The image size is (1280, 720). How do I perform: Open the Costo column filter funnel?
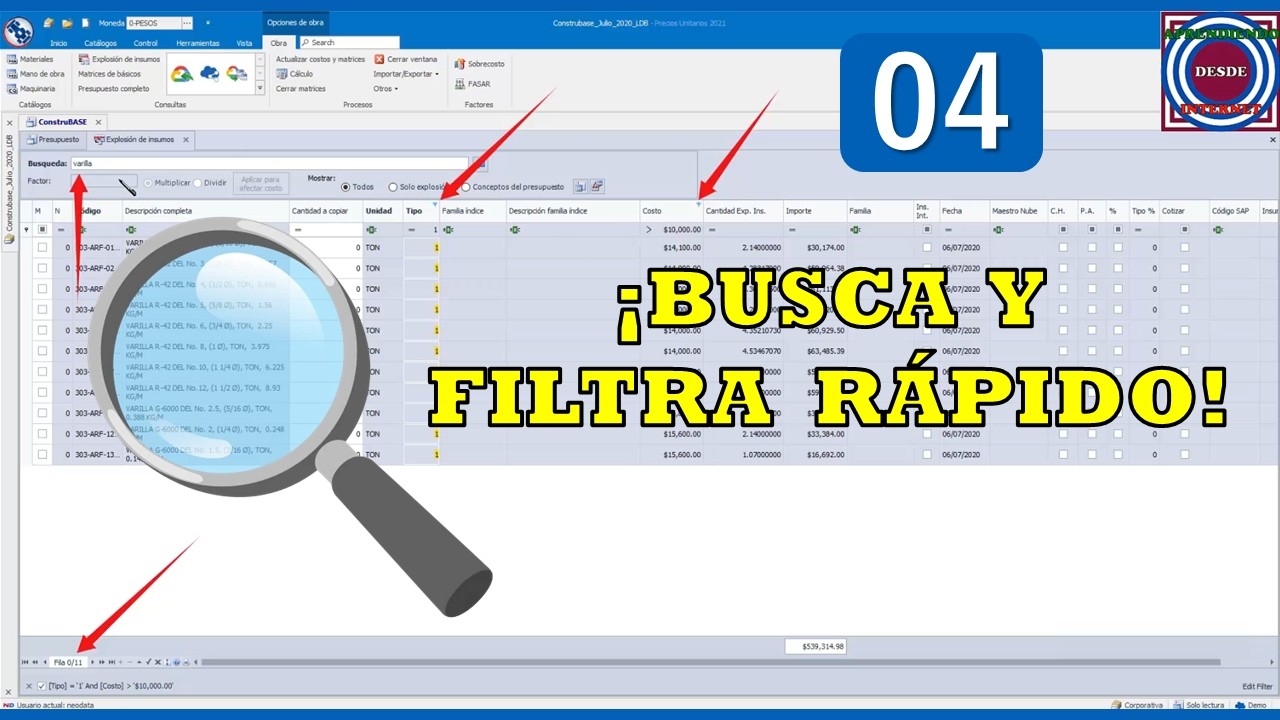[x=698, y=204]
